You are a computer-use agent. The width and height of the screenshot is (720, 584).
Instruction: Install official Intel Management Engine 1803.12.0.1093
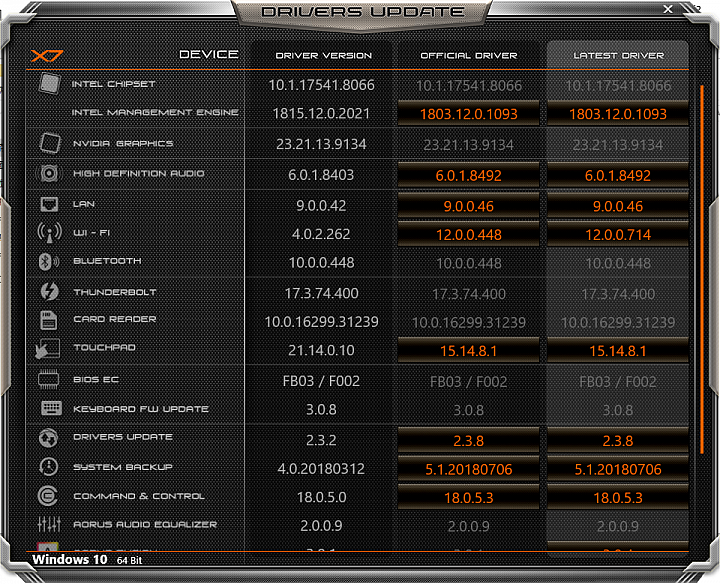pos(468,113)
